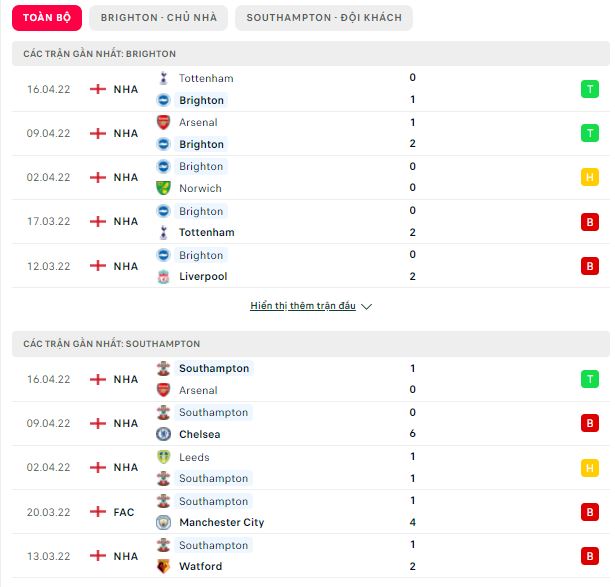Click Tottenham crest in 16.04.22 match
615x587 pixels.
pos(164,78)
